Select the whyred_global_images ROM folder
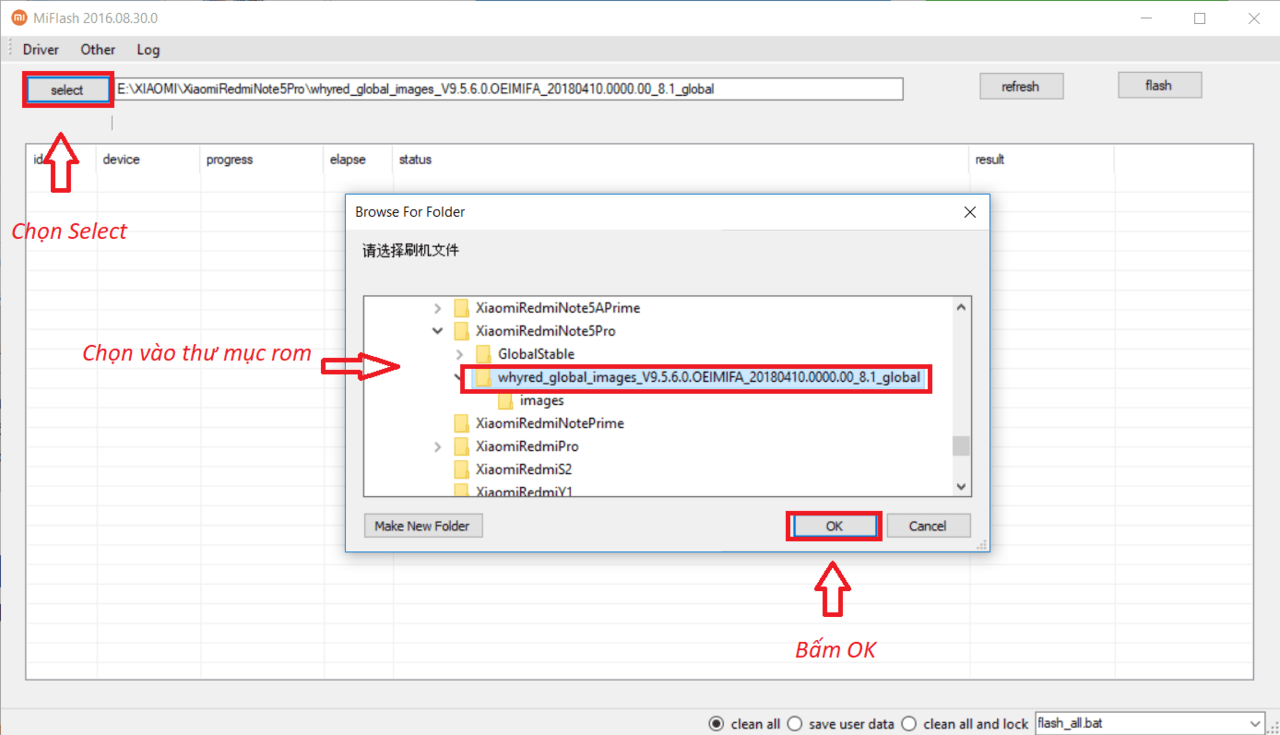This screenshot has height=735, width=1280. (708, 378)
